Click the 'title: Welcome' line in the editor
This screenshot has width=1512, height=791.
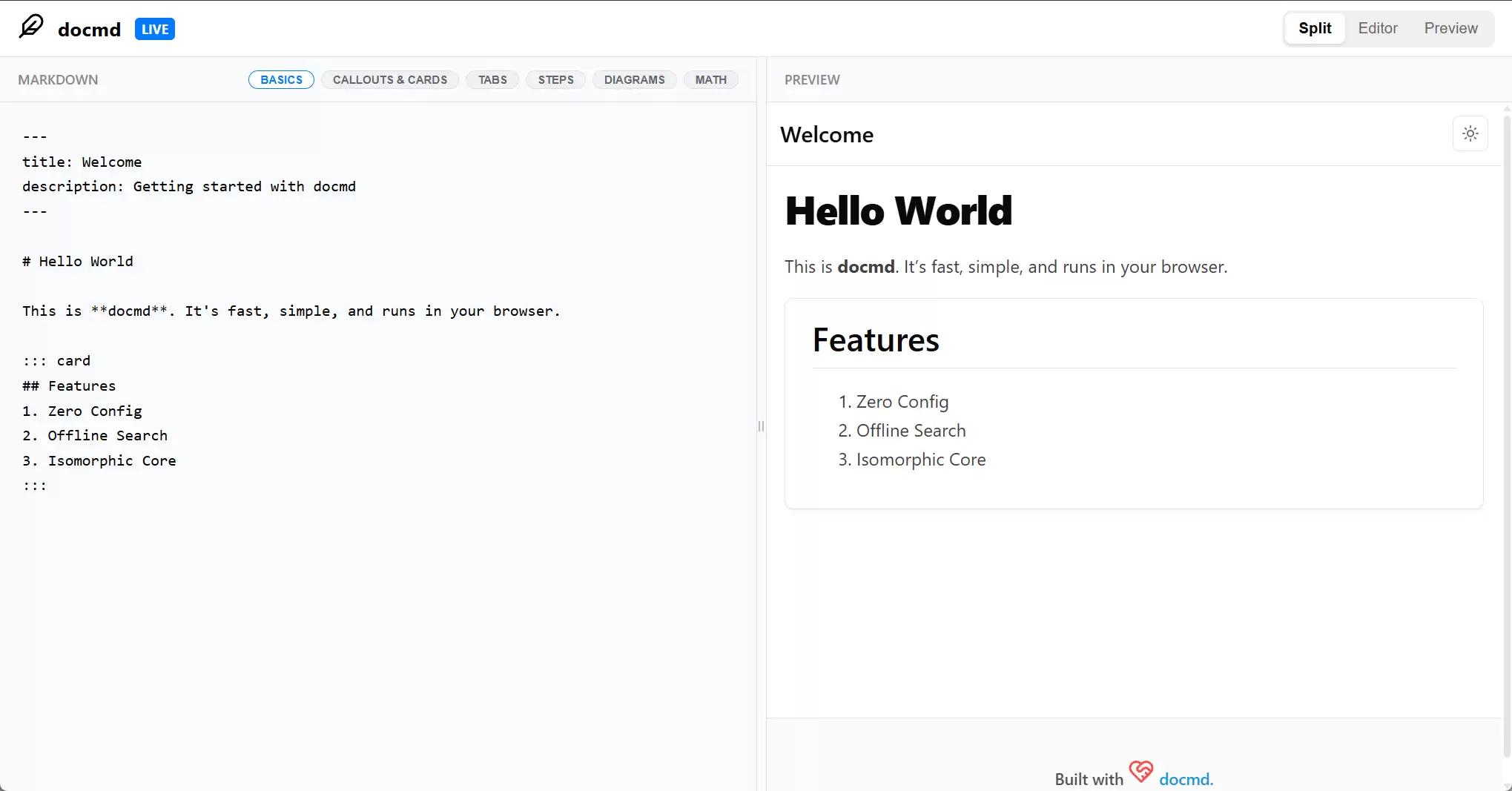(82, 162)
